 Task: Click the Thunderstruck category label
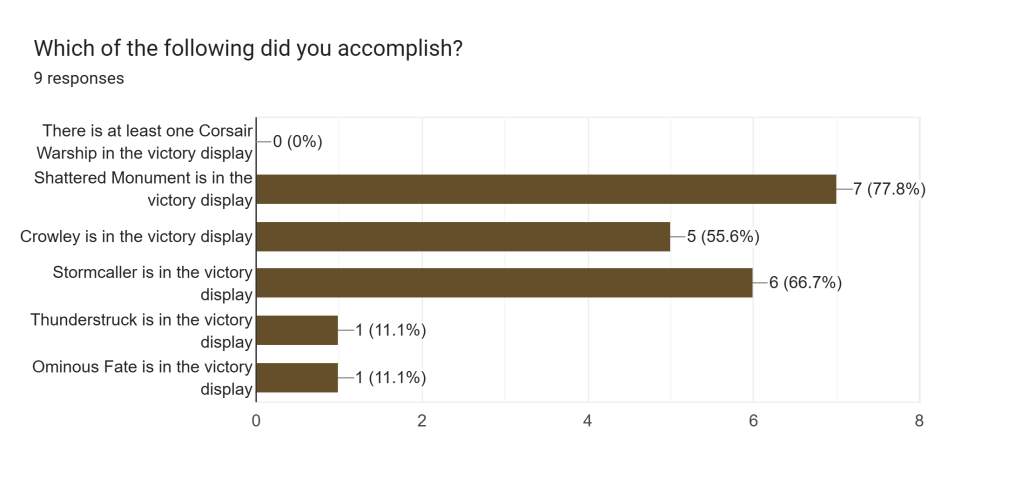pos(141,330)
